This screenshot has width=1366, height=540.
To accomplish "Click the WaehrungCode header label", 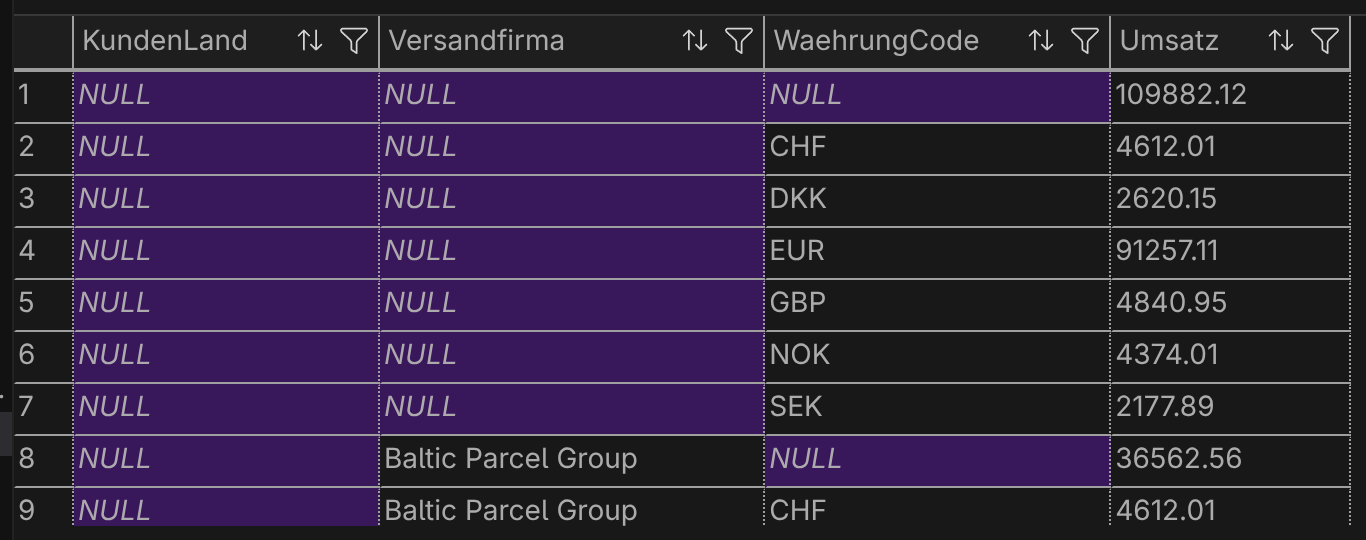I will (875, 41).
